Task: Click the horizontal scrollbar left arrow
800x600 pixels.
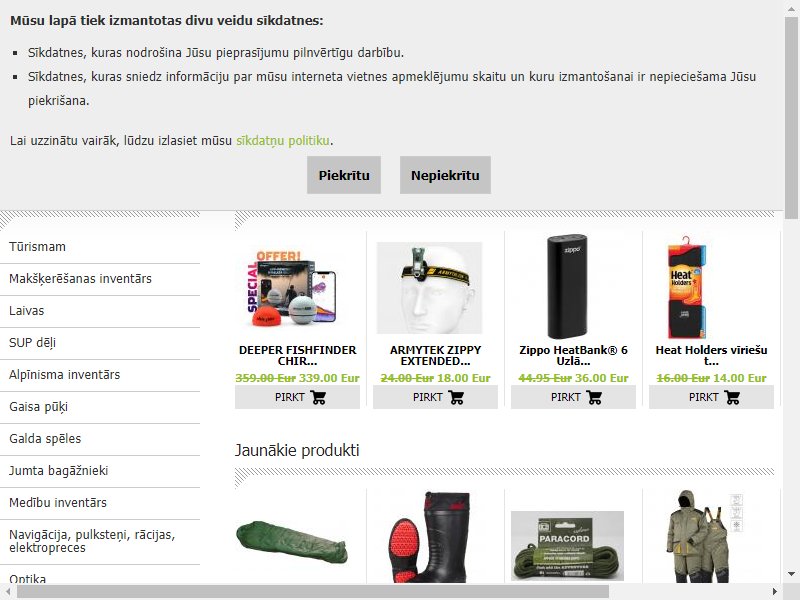Action: coord(8,592)
